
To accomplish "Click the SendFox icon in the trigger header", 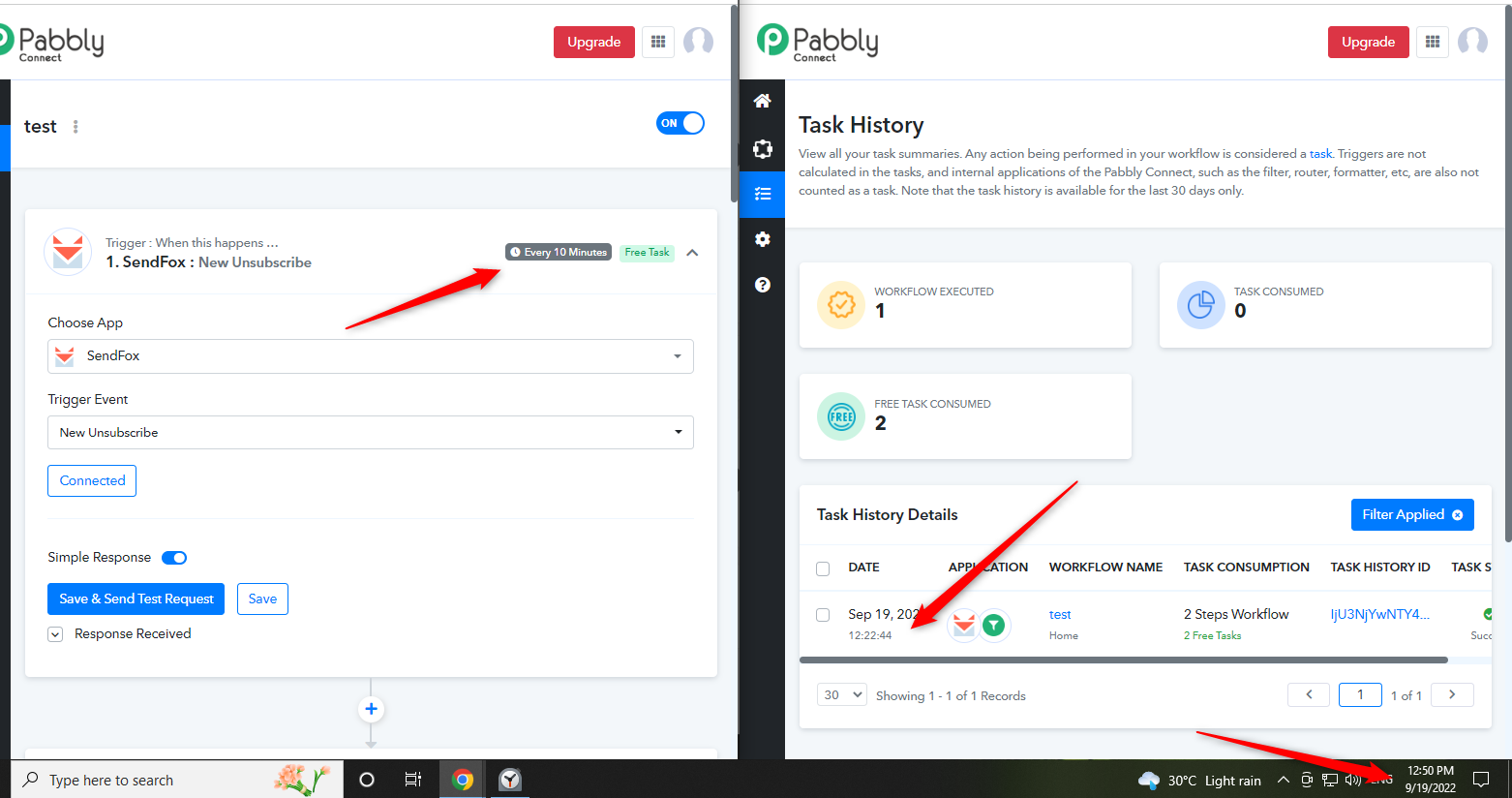I will coord(68,252).
